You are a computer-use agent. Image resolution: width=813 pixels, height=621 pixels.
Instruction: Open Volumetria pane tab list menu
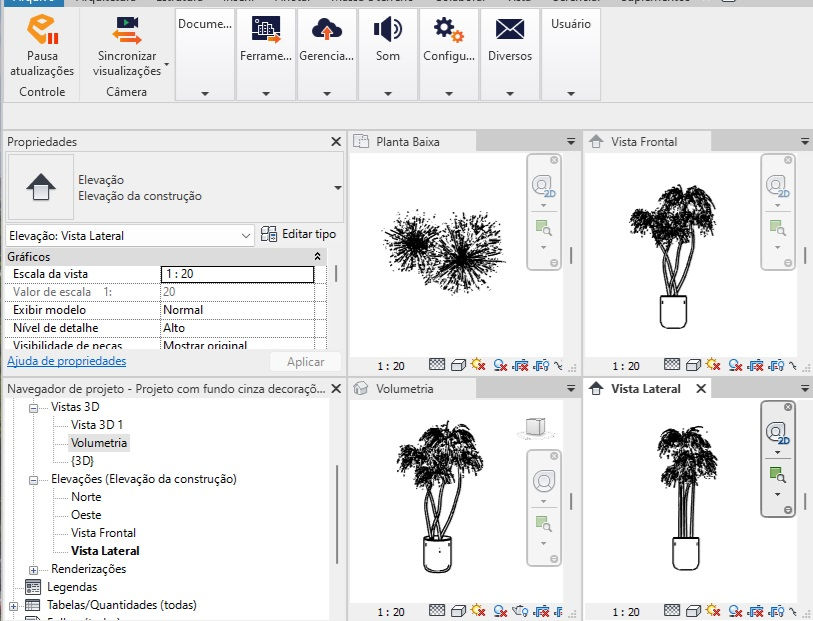(571, 388)
